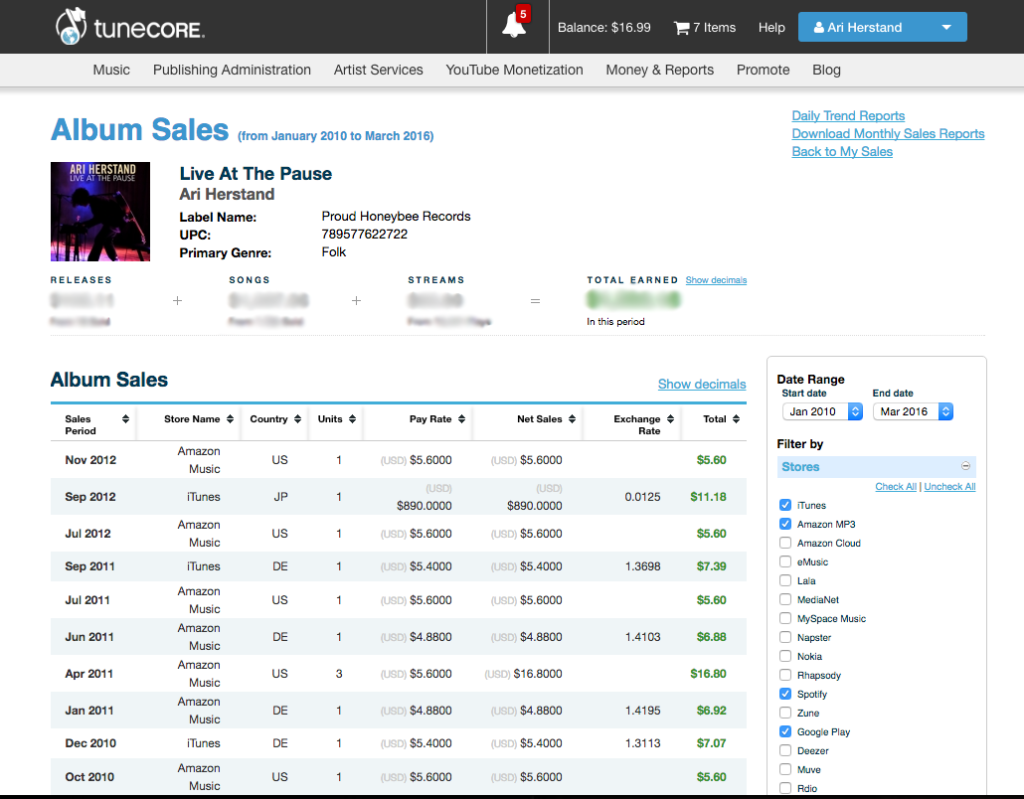Click Proud Honeybee Records label name

[x=396, y=216]
